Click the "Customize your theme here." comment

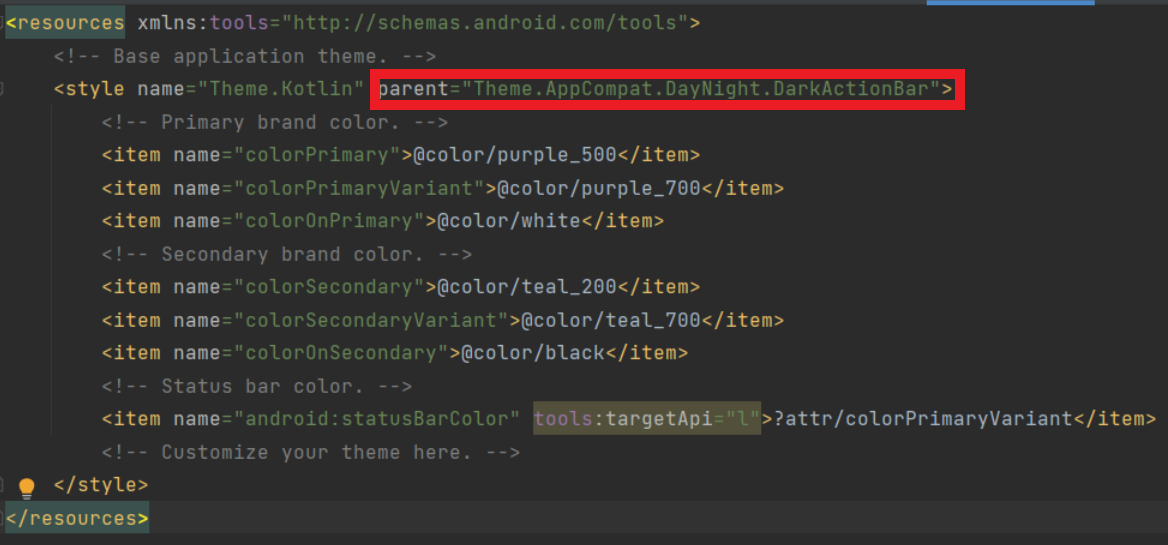pos(311,452)
